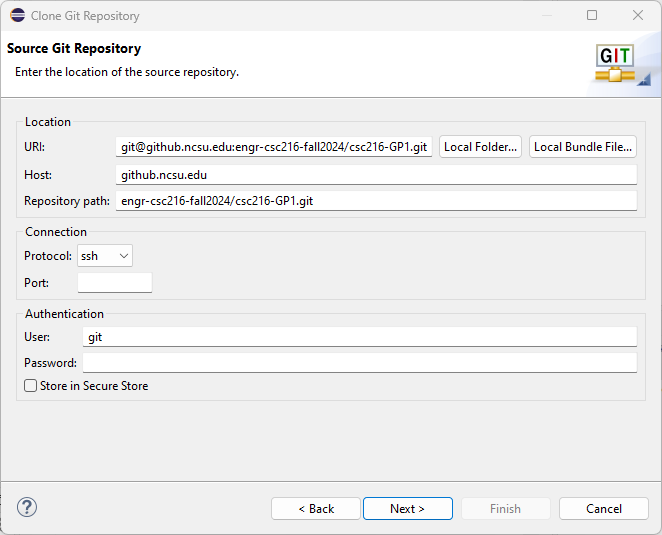The image size is (662, 535).
Task: Focus the Host field with github.ncsu.edu
Action: pyautogui.click(x=376, y=175)
